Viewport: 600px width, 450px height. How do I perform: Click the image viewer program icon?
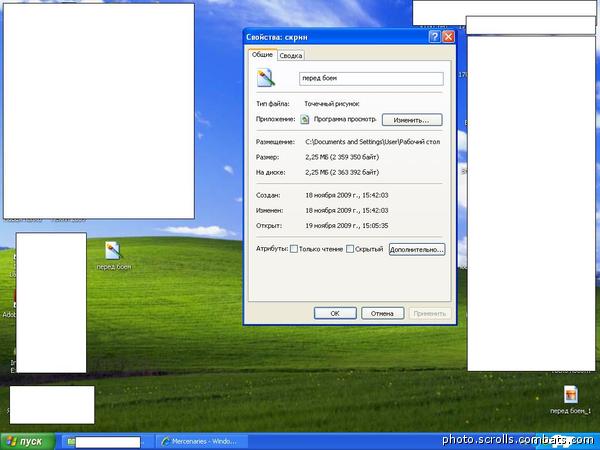point(305,119)
